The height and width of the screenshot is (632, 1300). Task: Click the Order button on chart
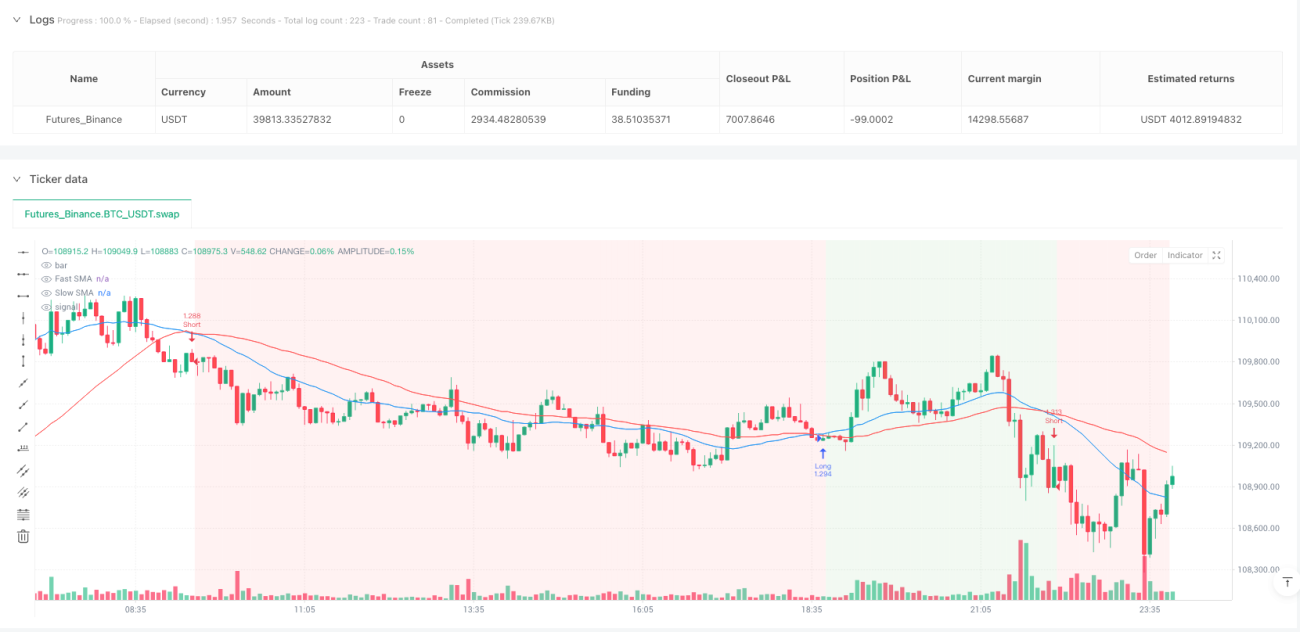point(1145,255)
